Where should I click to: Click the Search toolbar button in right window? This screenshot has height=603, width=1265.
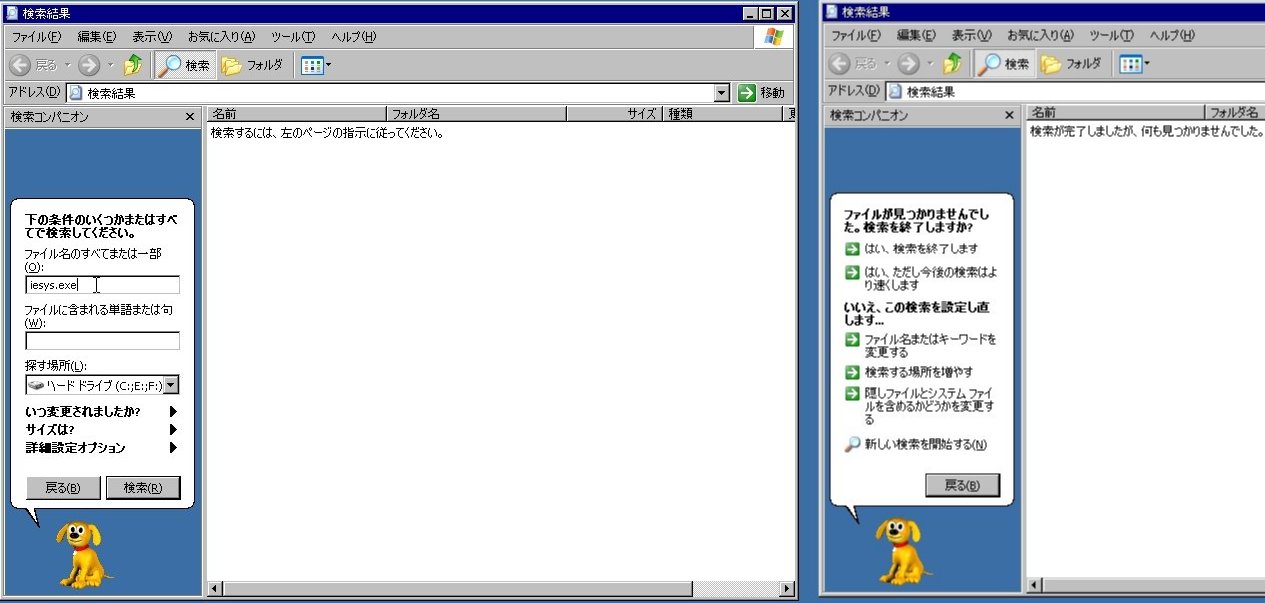[x=1004, y=64]
